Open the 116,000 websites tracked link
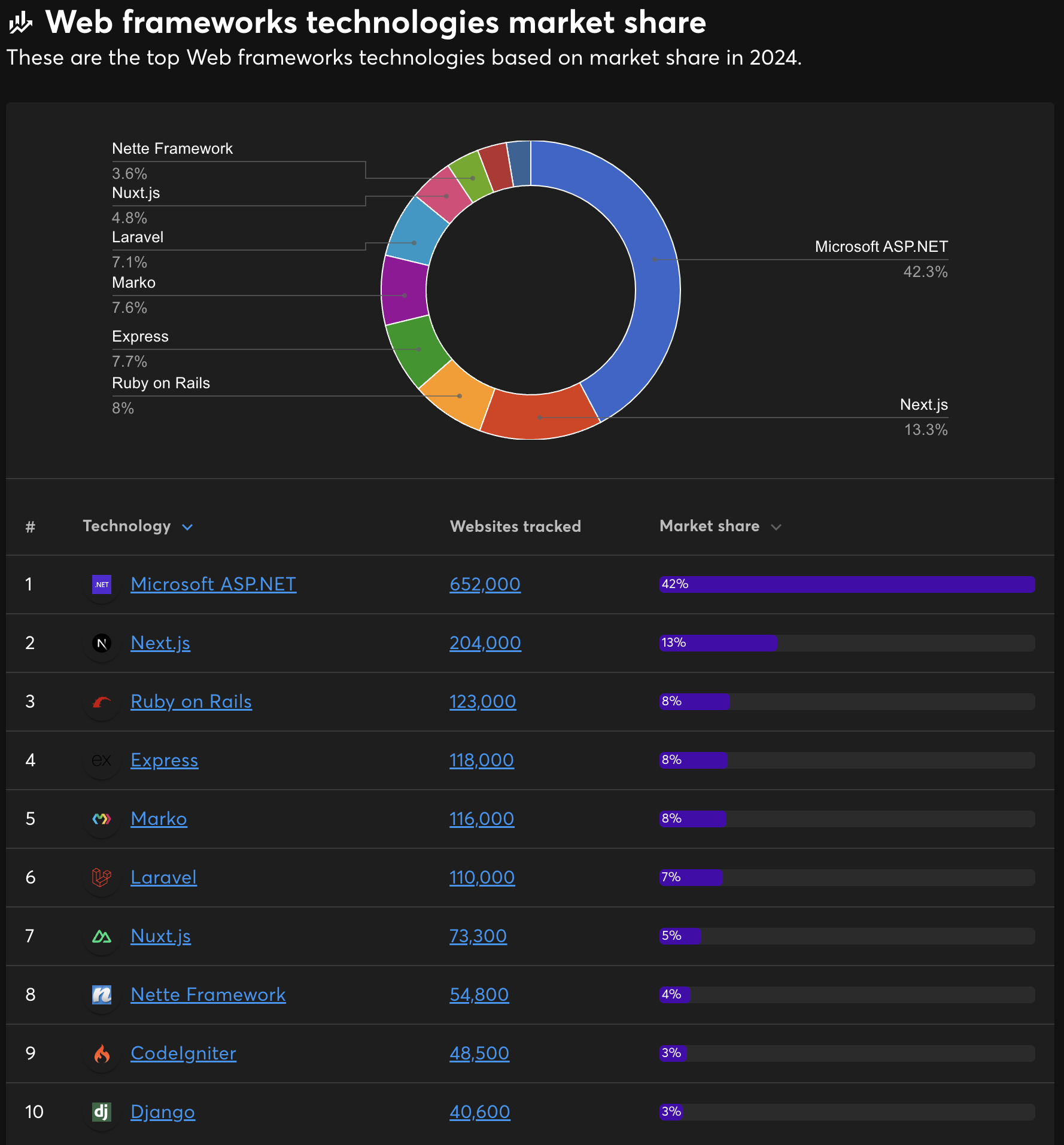 coord(482,819)
